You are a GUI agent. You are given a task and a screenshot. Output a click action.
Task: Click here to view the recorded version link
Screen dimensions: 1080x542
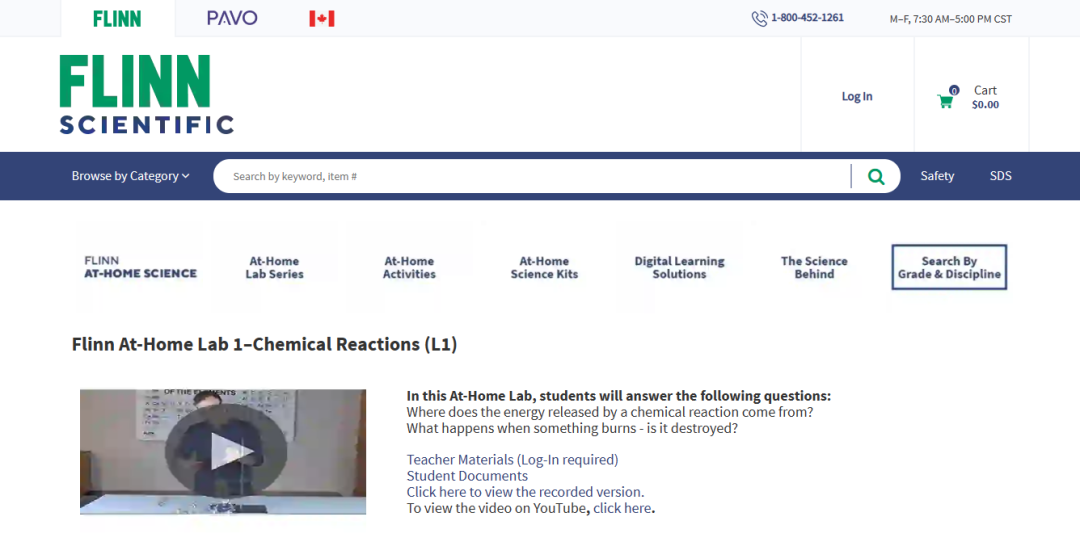525,492
